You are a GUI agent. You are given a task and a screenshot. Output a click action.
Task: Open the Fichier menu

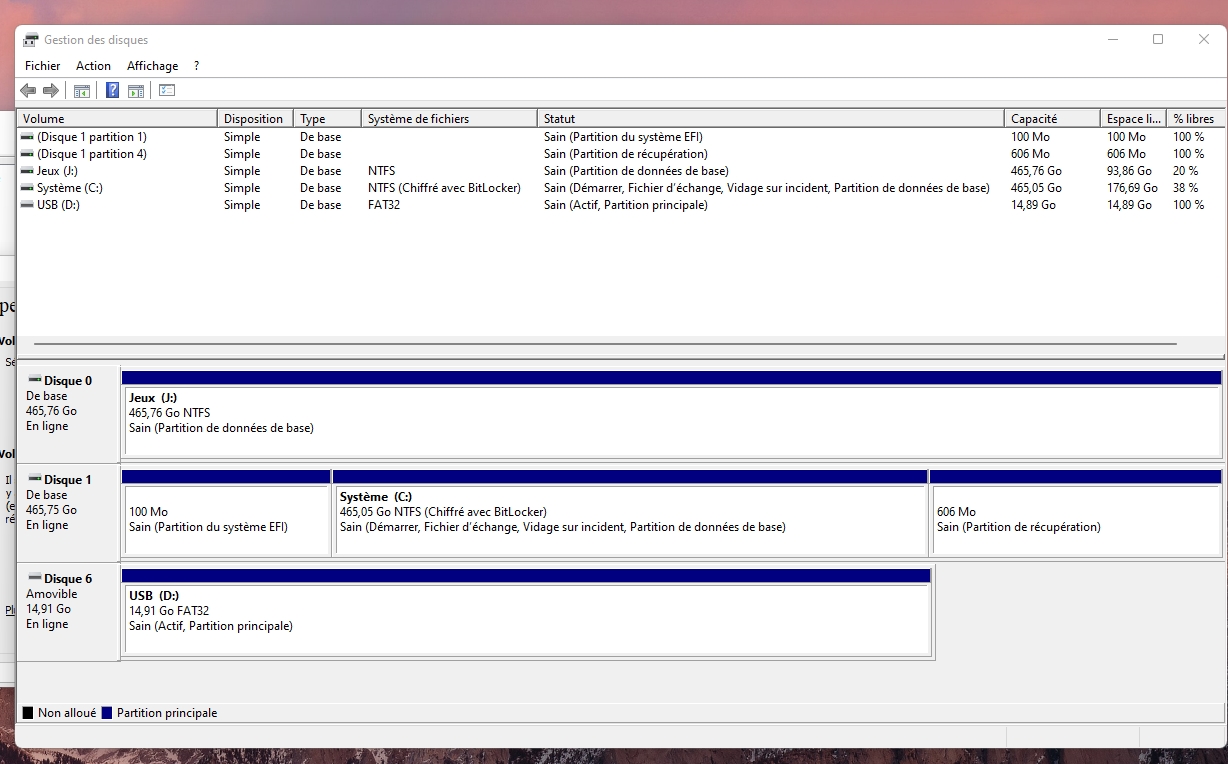click(42, 66)
